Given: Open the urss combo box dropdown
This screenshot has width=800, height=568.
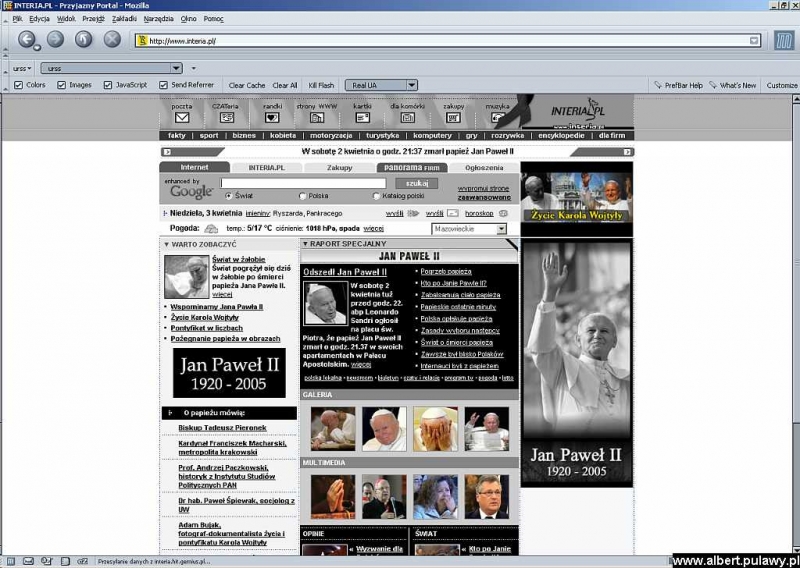Looking at the screenshot, I should click(x=176, y=68).
